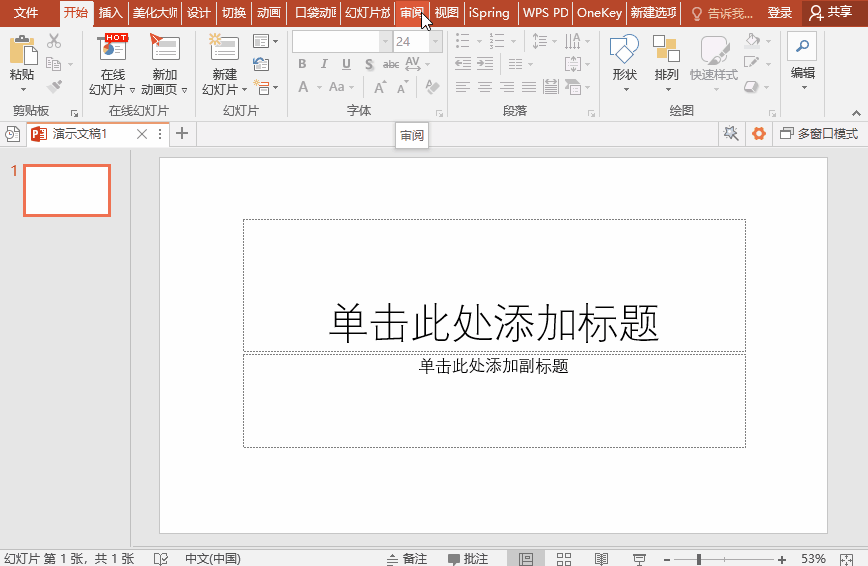868x566 pixels.
Task: Open 快速样式 quick styles
Action: coord(714,63)
